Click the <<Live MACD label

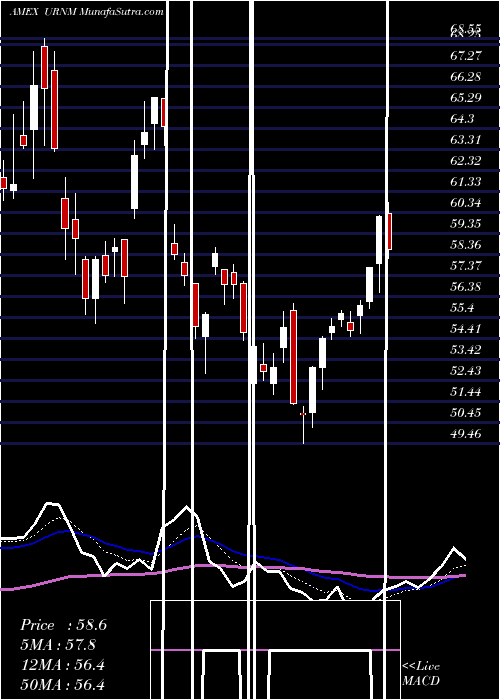(x=421, y=673)
